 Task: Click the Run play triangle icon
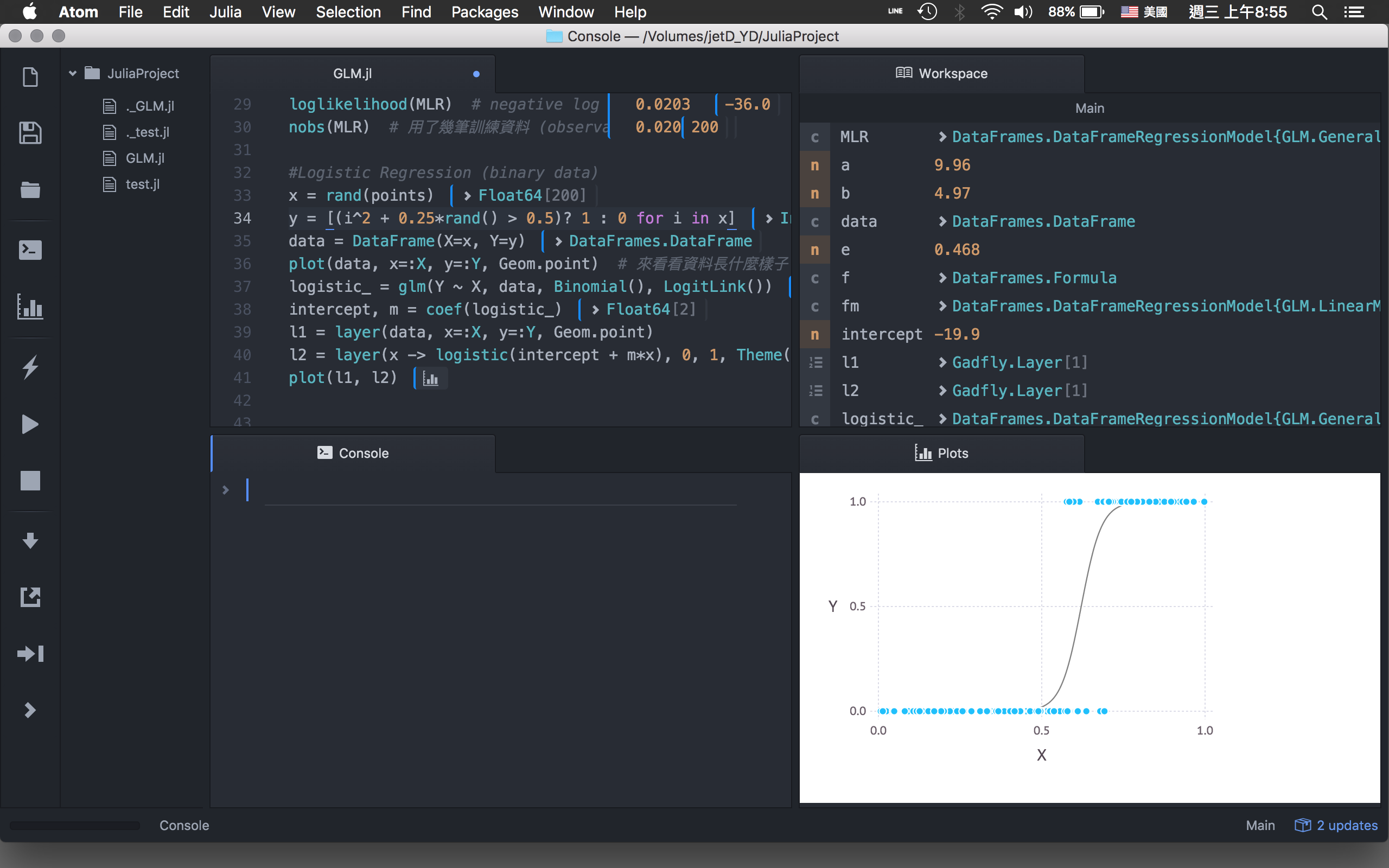click(x=30, y=424)
